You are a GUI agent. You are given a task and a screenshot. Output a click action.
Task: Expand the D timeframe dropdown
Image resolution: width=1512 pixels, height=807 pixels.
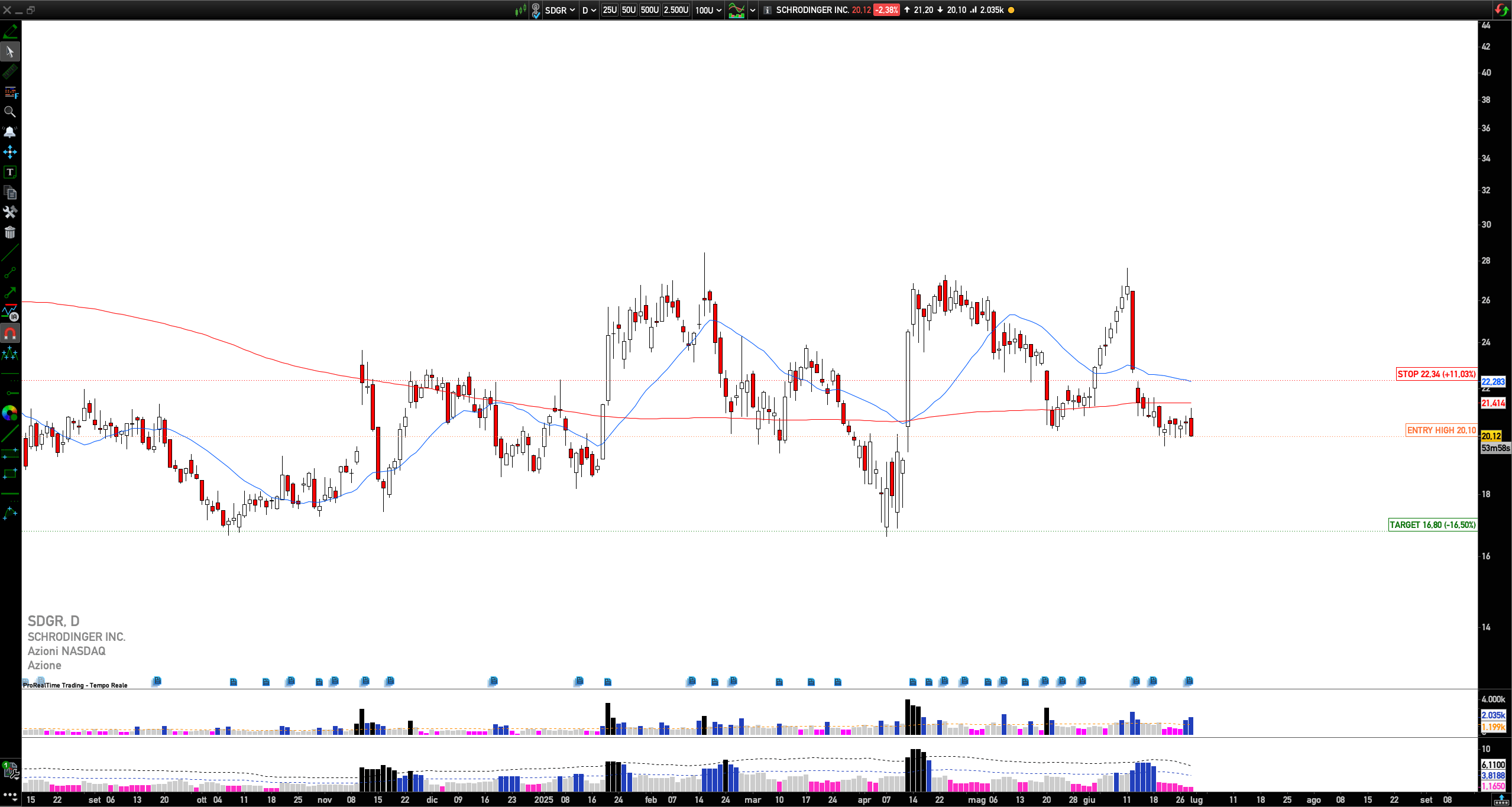point(589,10)
